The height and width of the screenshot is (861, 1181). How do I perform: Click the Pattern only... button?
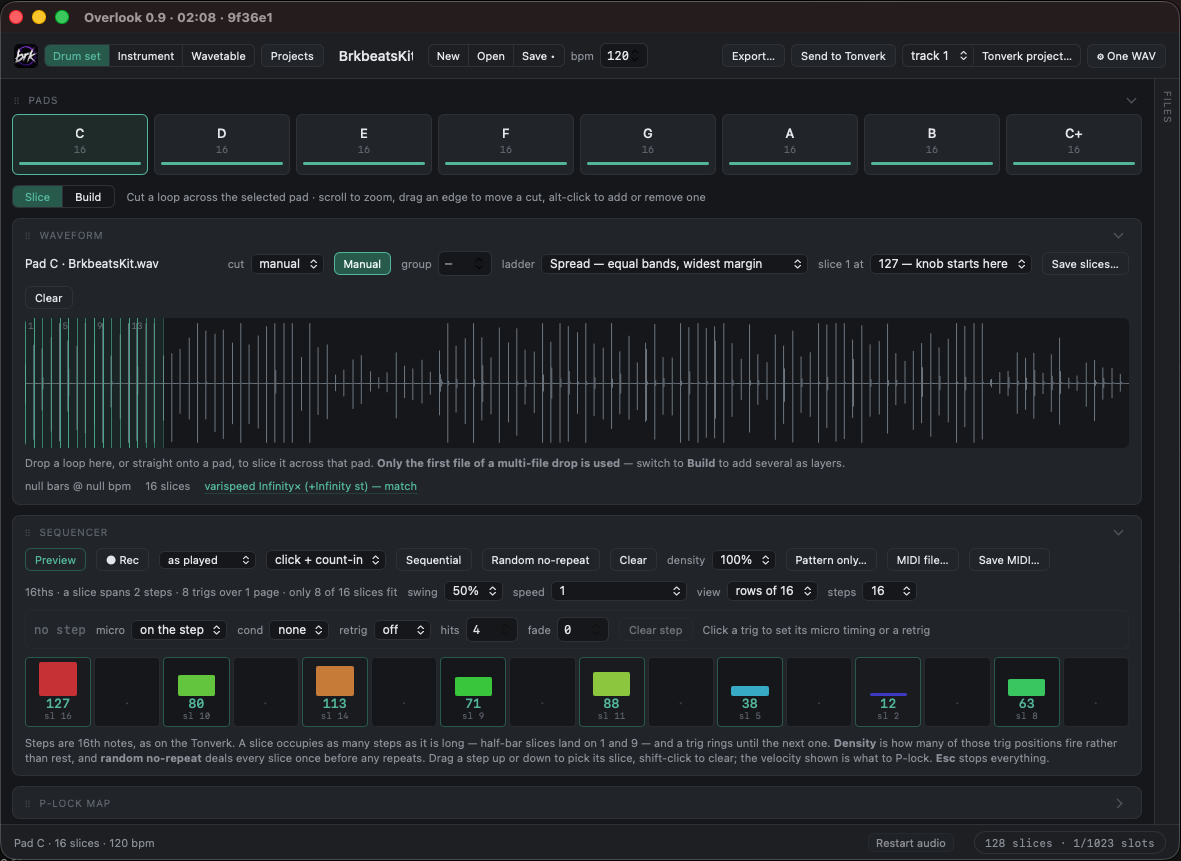coord(831,560)
